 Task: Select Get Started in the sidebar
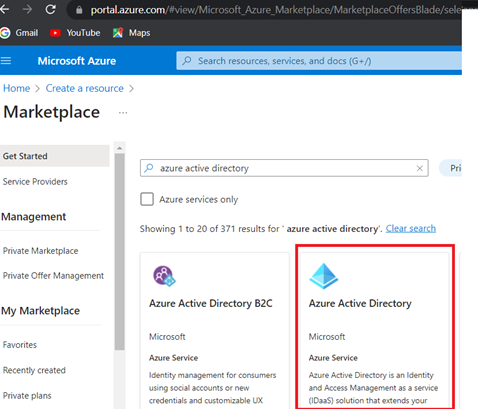coord(55,156)
